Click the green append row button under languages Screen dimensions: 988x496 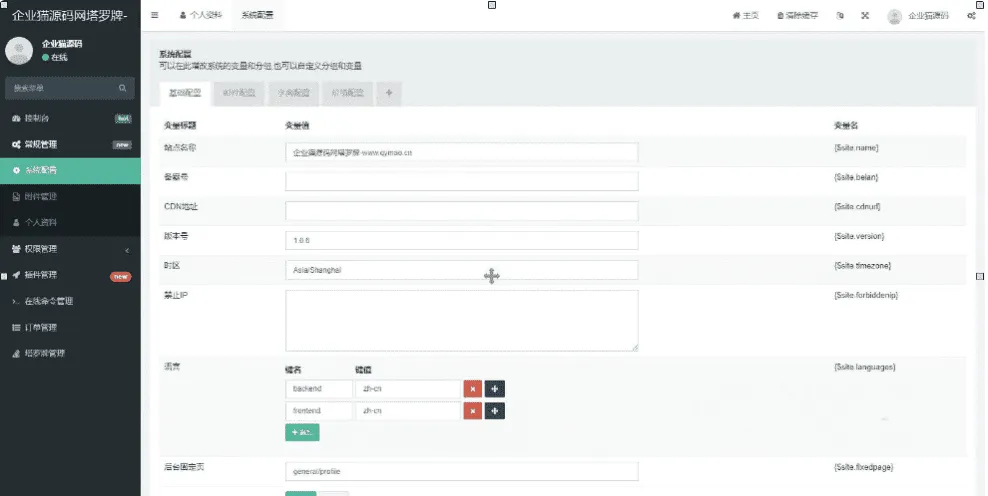coord(302,432)
